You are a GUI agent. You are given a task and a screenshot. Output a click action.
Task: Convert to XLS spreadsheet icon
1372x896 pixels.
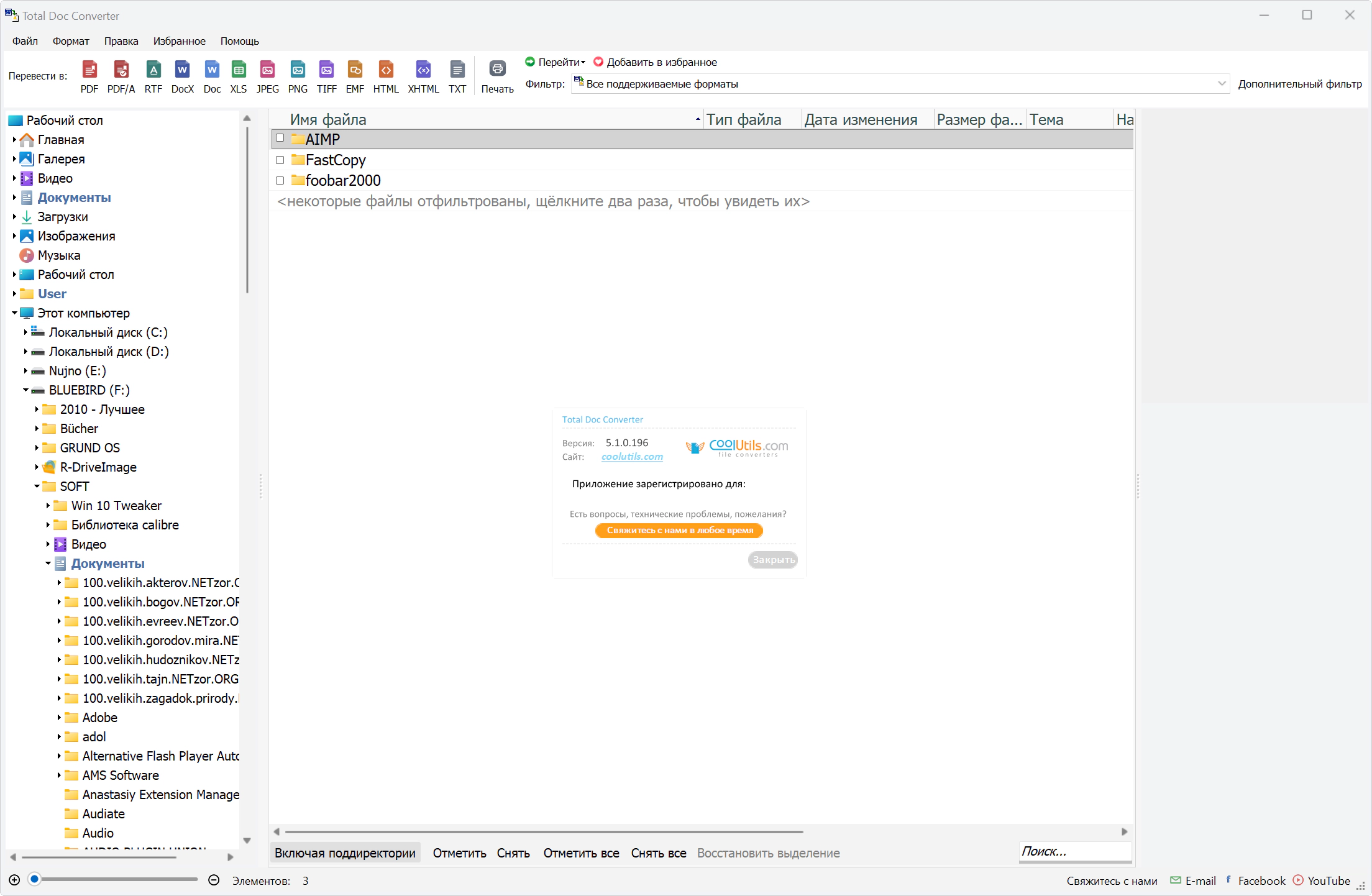tap(239, 70)
